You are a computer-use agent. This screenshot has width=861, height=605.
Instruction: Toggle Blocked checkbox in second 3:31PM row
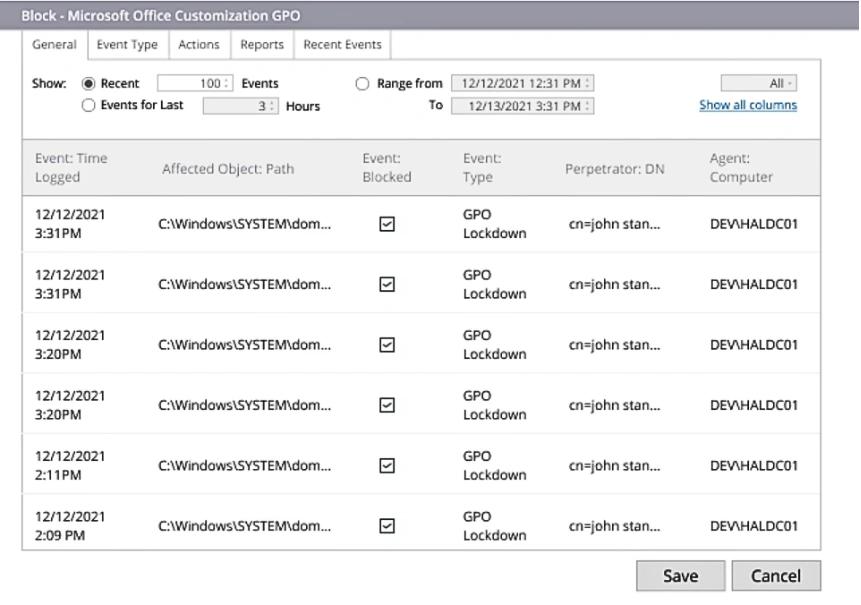coord(387,284)
